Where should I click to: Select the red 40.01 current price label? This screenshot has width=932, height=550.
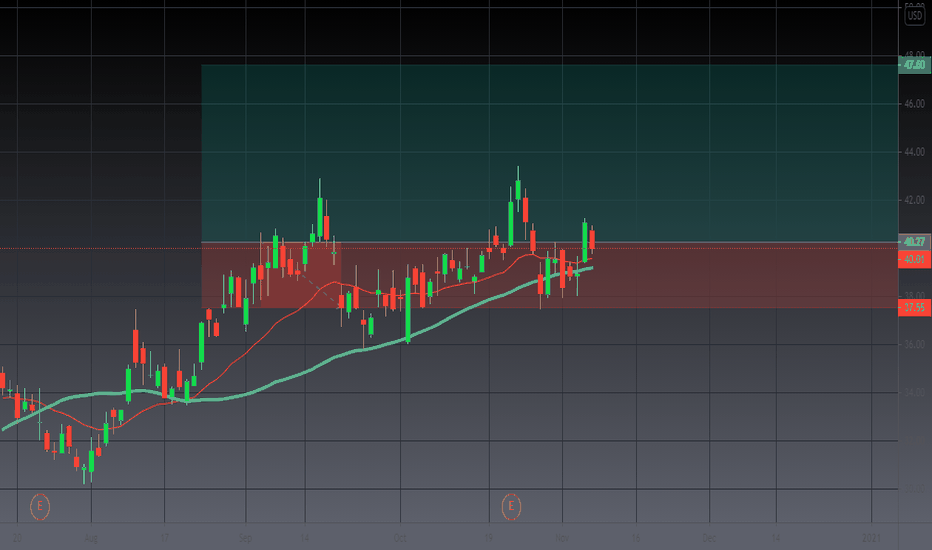click(x=914, y=259)
